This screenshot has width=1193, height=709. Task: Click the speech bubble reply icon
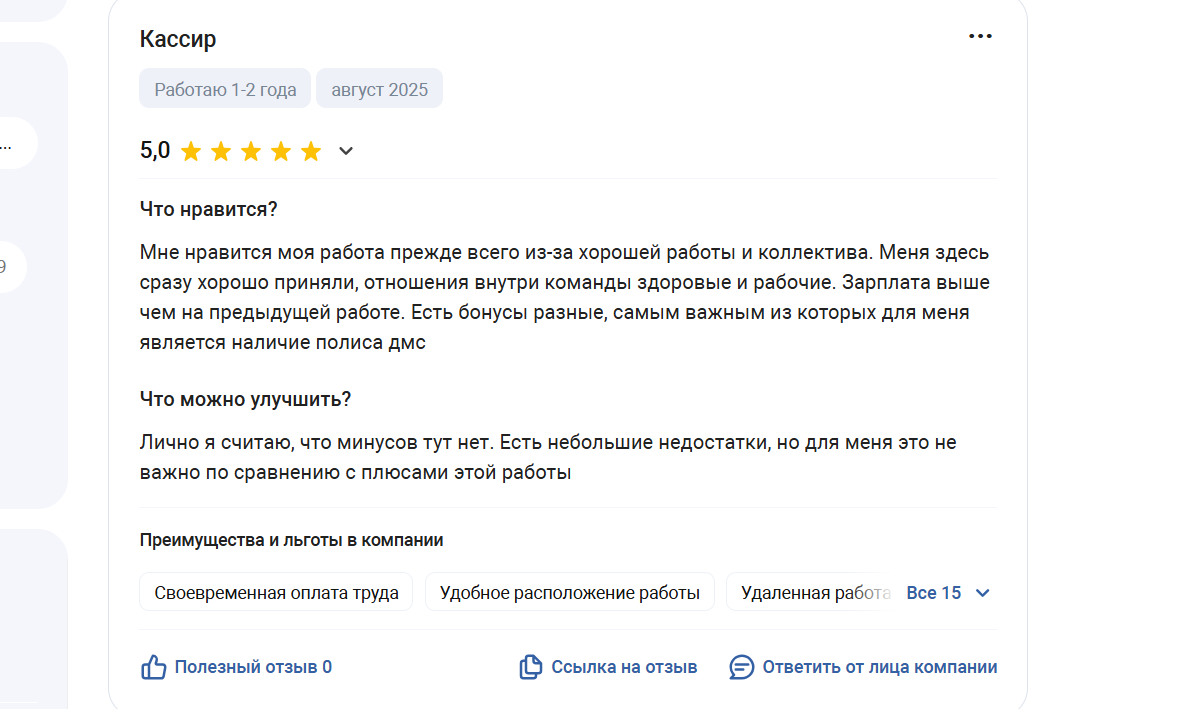741,667
